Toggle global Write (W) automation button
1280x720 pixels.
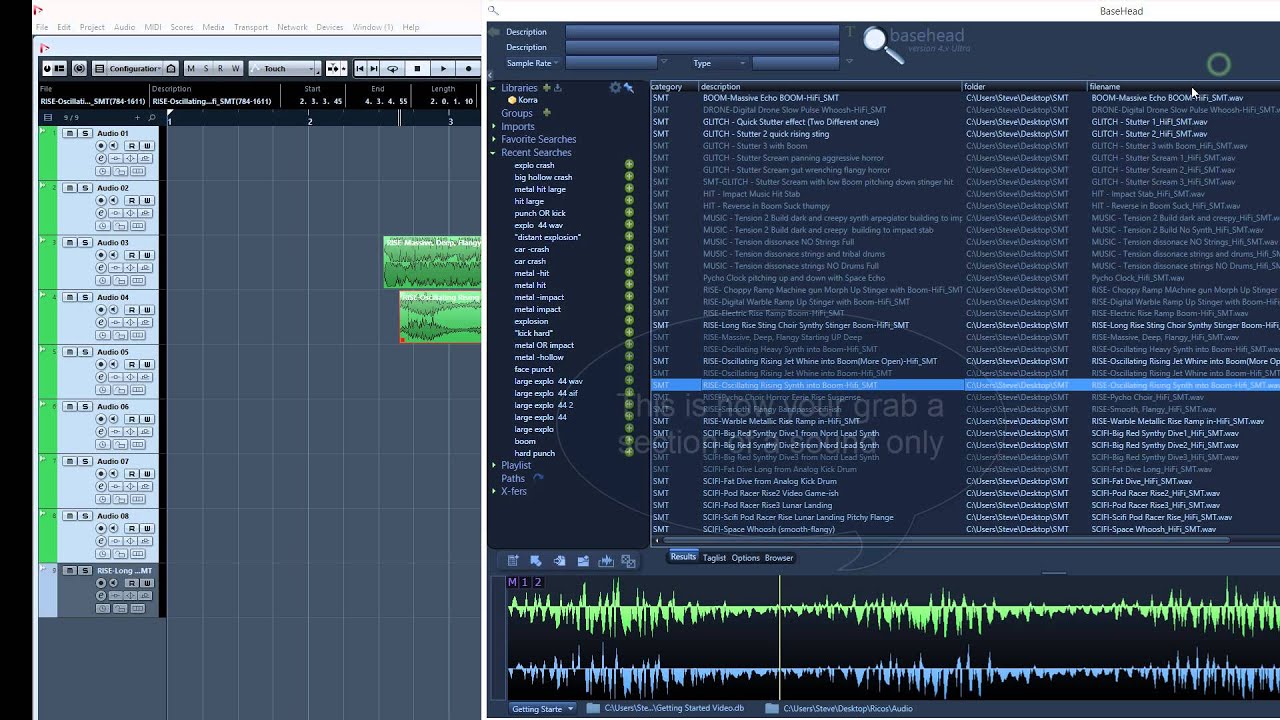[236, 69]
